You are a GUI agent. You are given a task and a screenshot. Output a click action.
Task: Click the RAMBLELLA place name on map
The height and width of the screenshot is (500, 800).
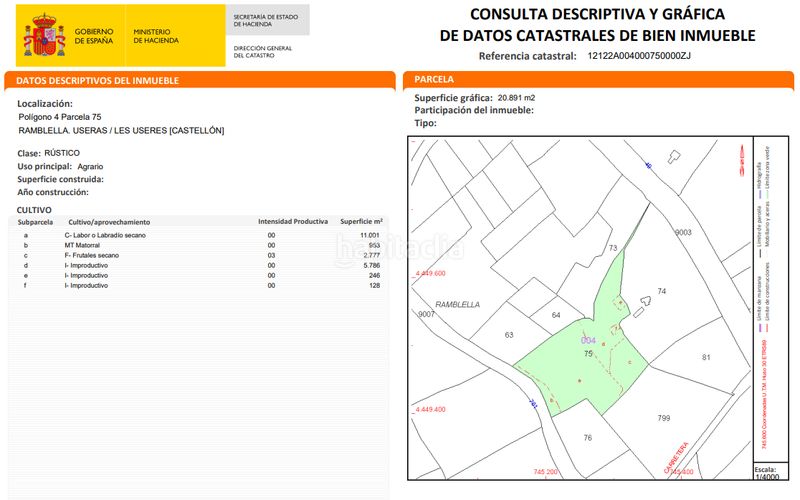point(458,305)
